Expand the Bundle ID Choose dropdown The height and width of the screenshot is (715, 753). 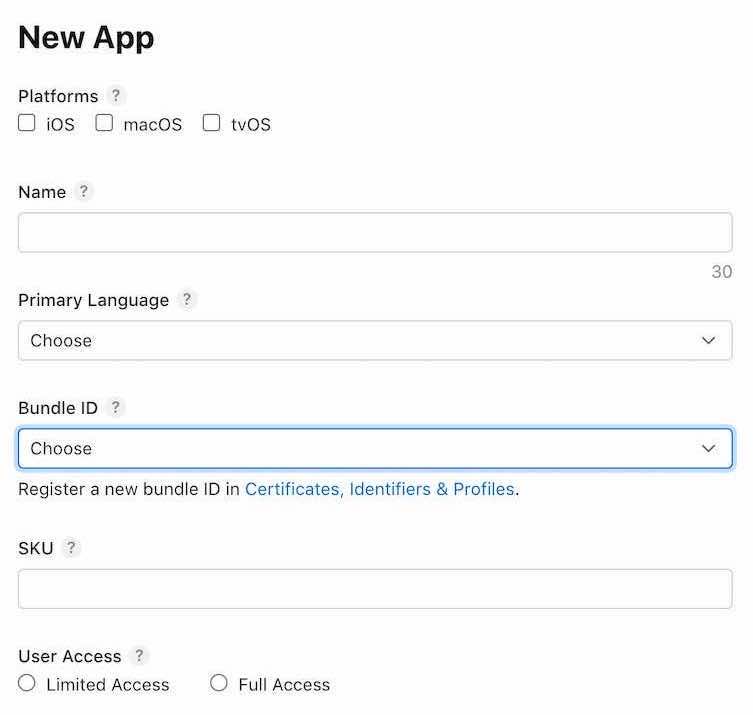(375, 448)
